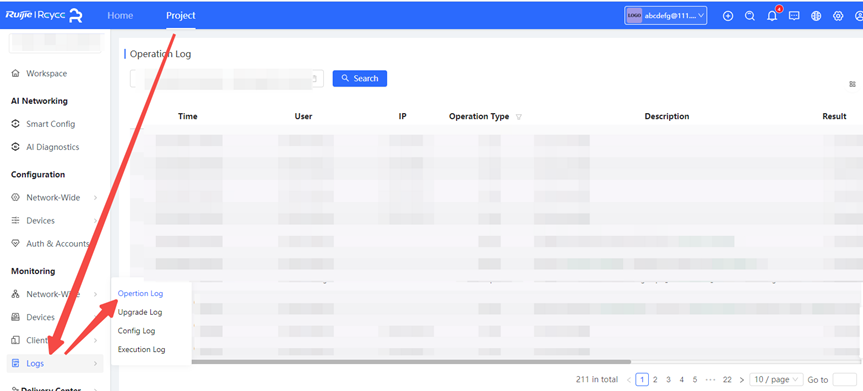This screenshot has width=863, height=391.
Task: Click the Workspace home icon
Action: (x=15, y=73)
